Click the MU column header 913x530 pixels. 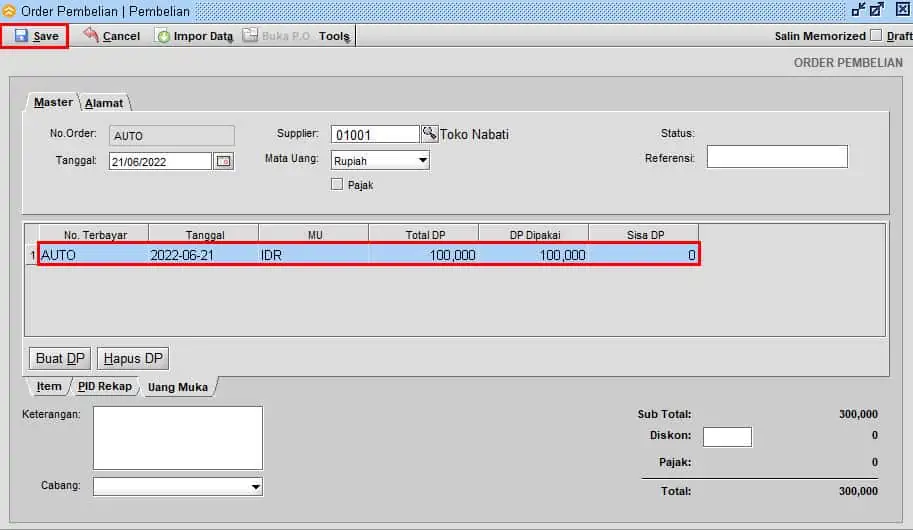click(x=314, y=235)
